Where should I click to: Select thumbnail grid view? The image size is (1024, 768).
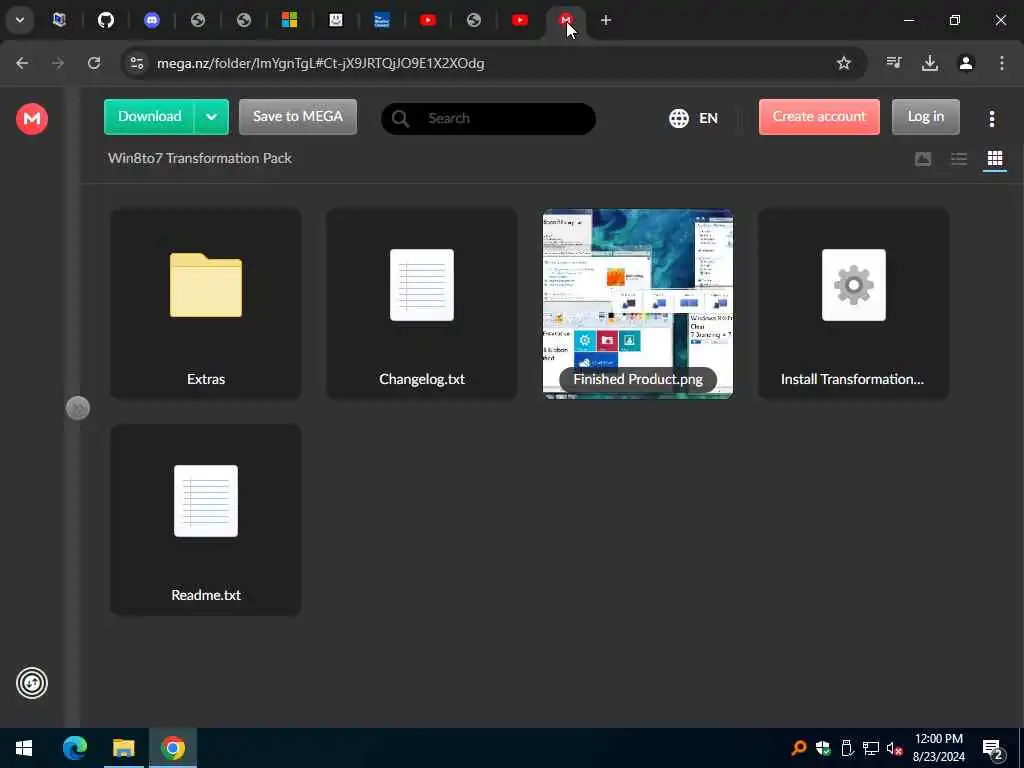click(x=995, y=159)
